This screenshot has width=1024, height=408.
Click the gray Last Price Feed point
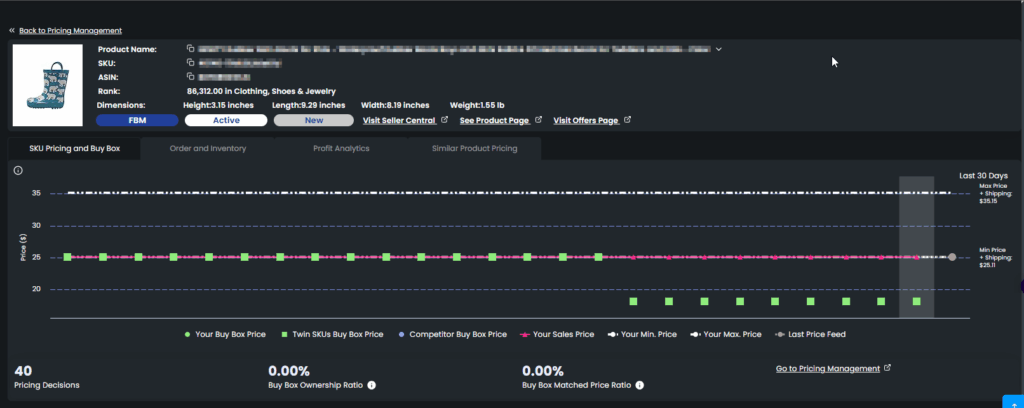952,257
